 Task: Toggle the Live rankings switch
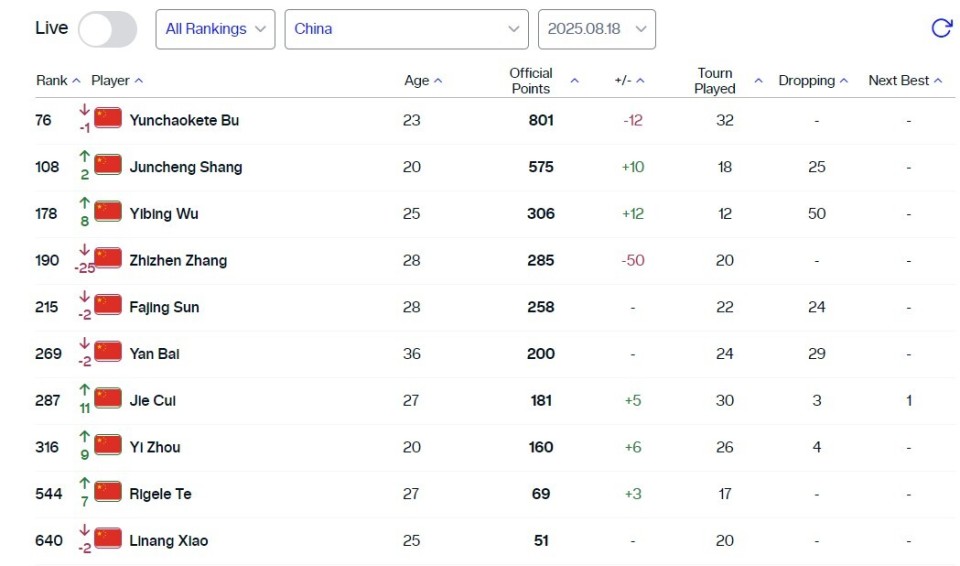108,29
